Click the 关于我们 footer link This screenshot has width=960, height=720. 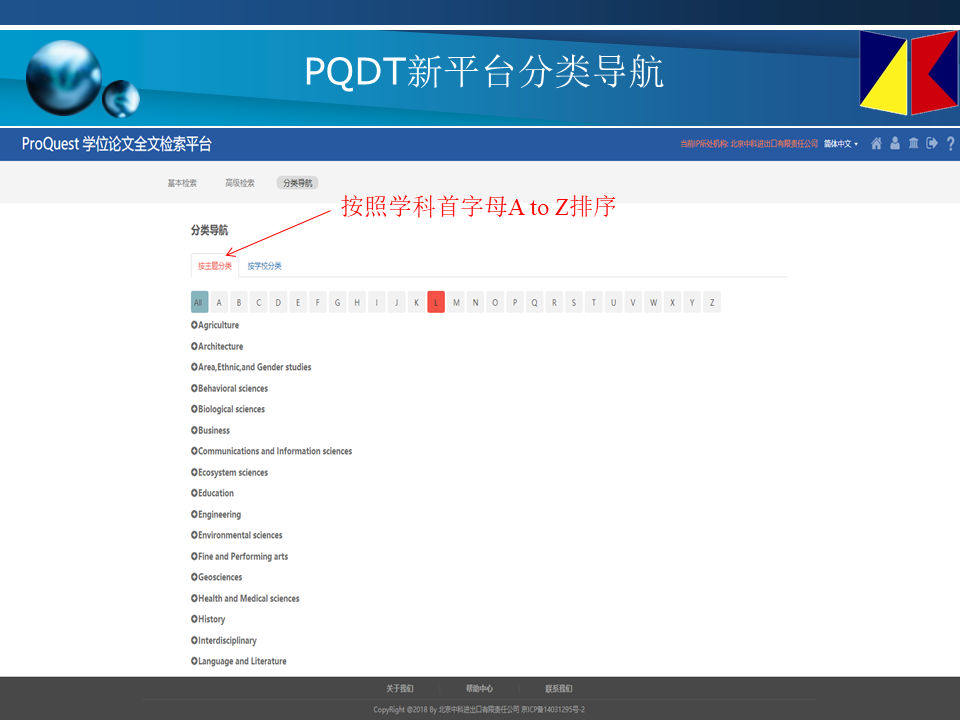pyautogui.click(x=400, y=689)
